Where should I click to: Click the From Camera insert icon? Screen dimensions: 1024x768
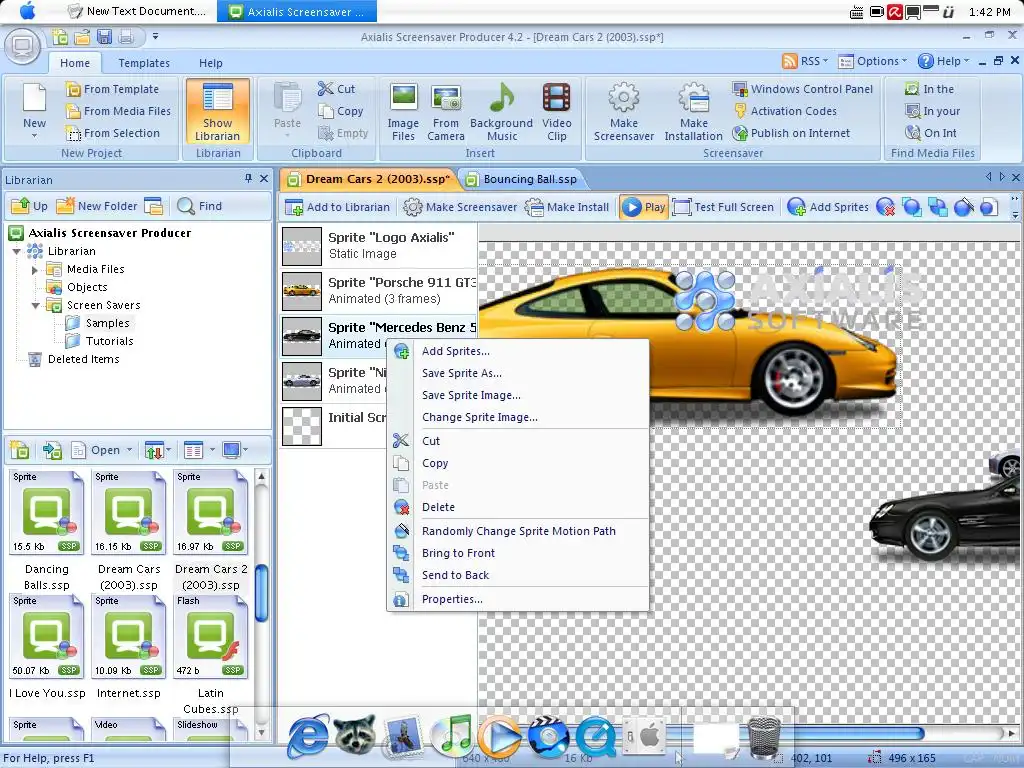coord(446,112)
